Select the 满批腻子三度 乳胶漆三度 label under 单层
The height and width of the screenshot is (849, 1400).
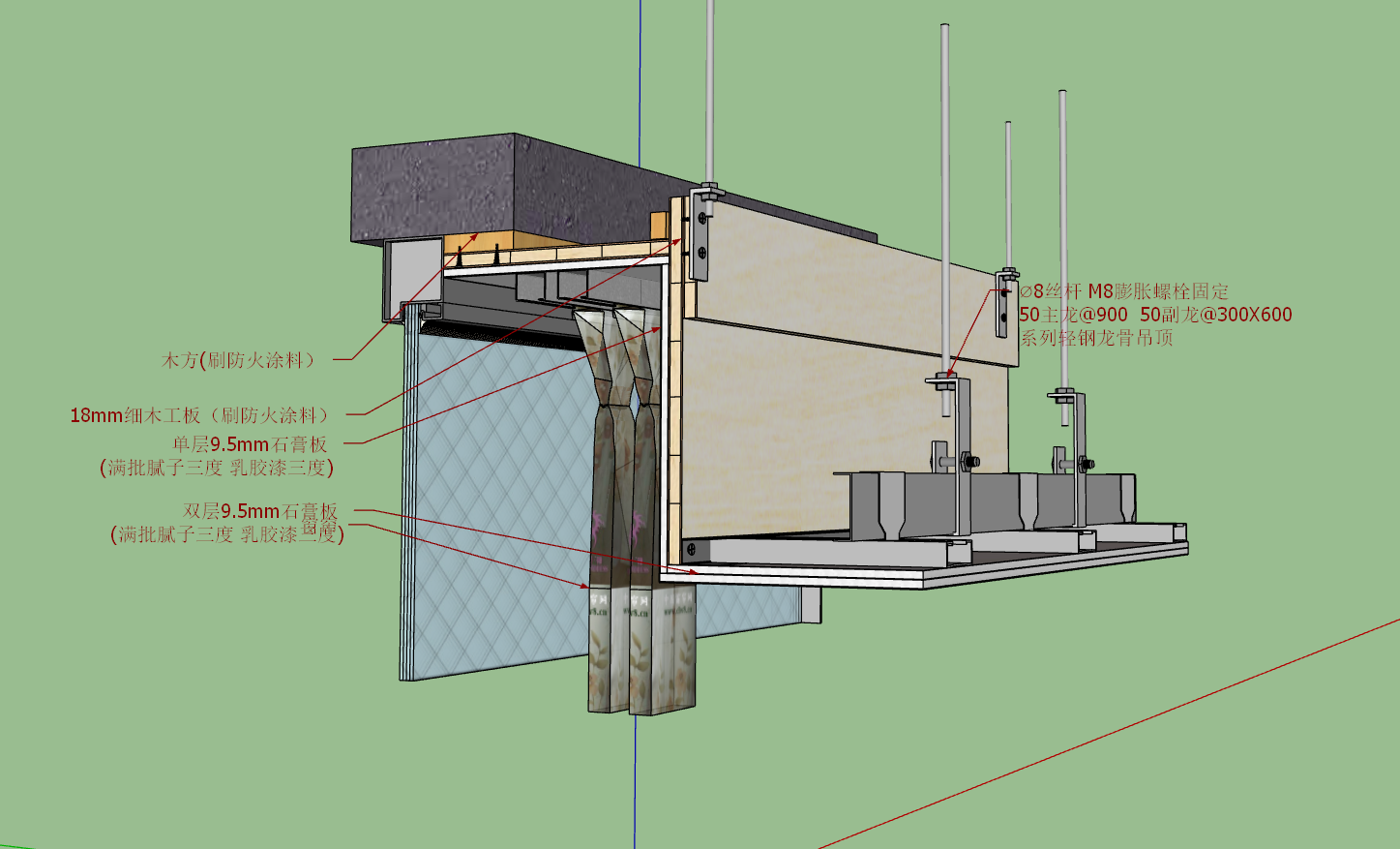[217, 468]
